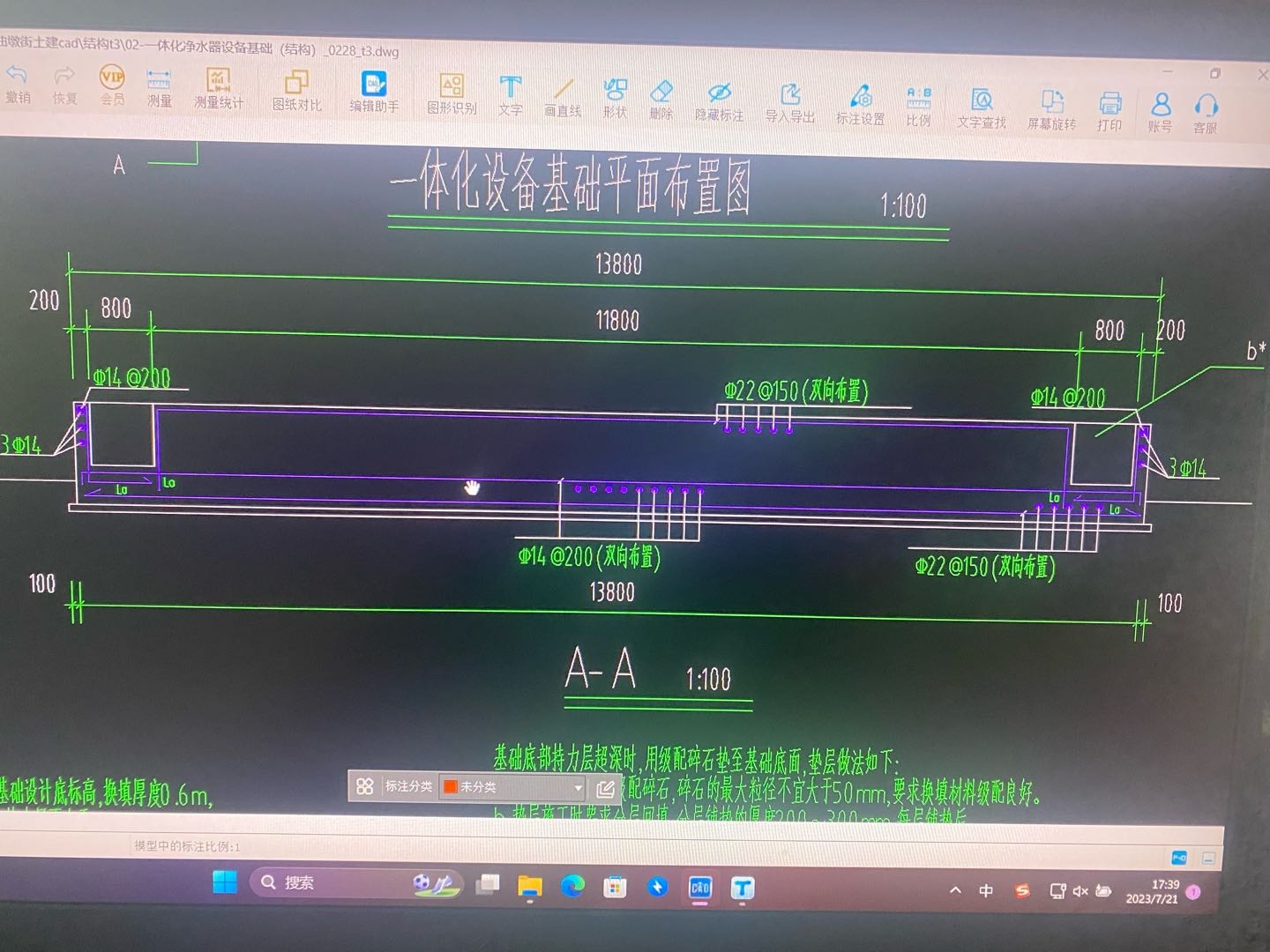Click the blue status bar icon at bottom right
This screenshot has width=1270, height=952.
point(1179,857)
